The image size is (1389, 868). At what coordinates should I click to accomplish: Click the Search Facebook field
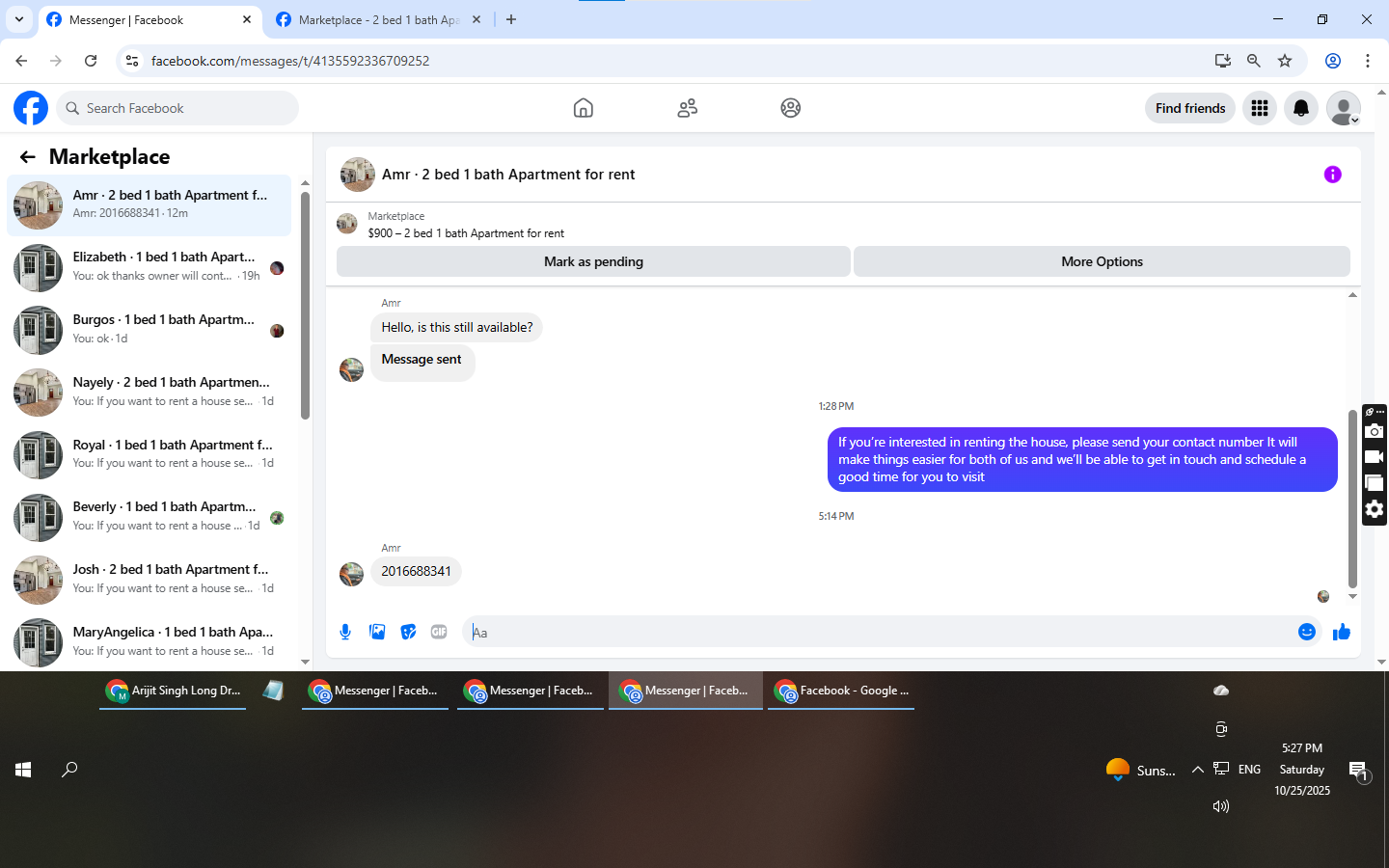click(x=177, y=108)
